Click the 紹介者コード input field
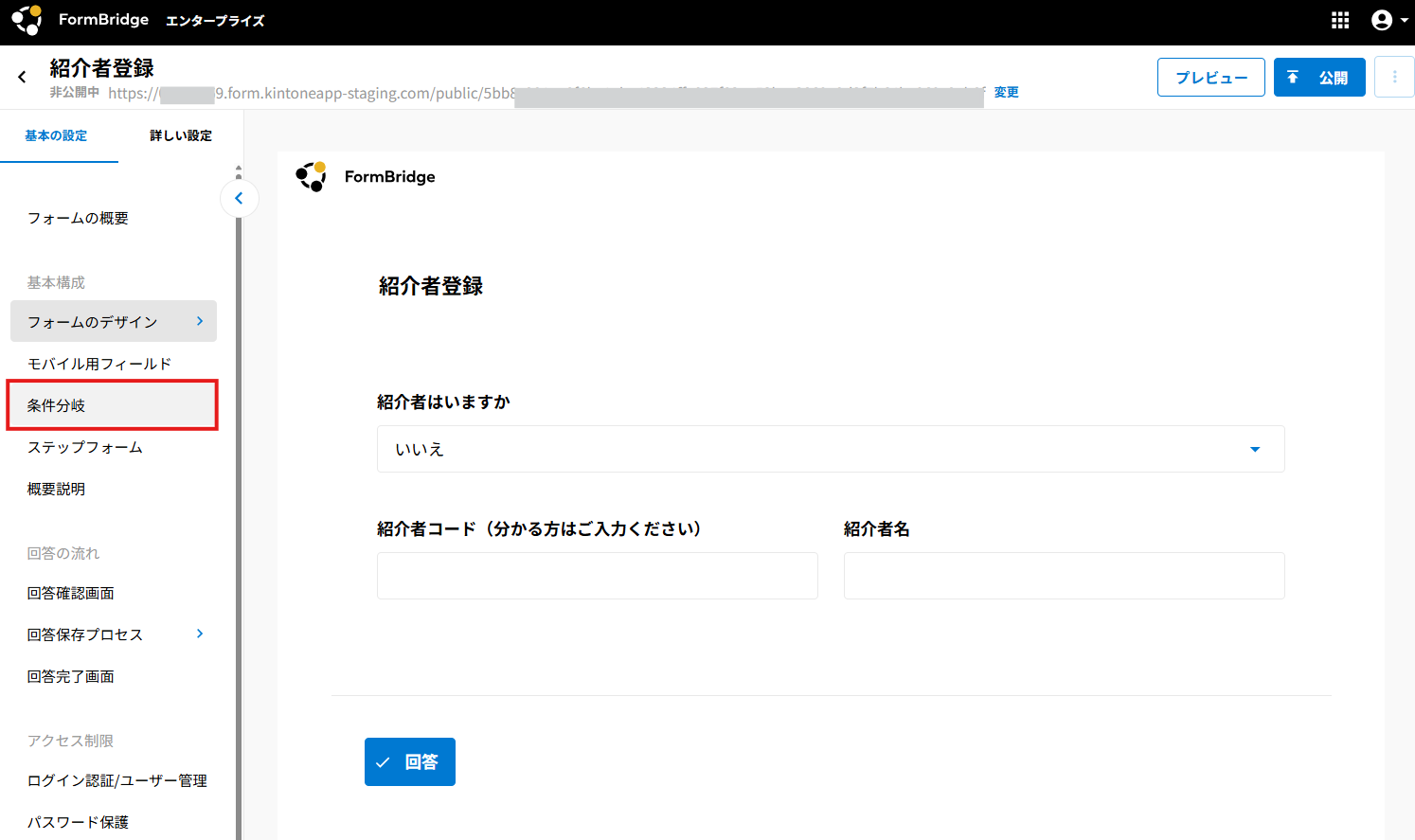1415x840 pixels. tap(597, 576)
